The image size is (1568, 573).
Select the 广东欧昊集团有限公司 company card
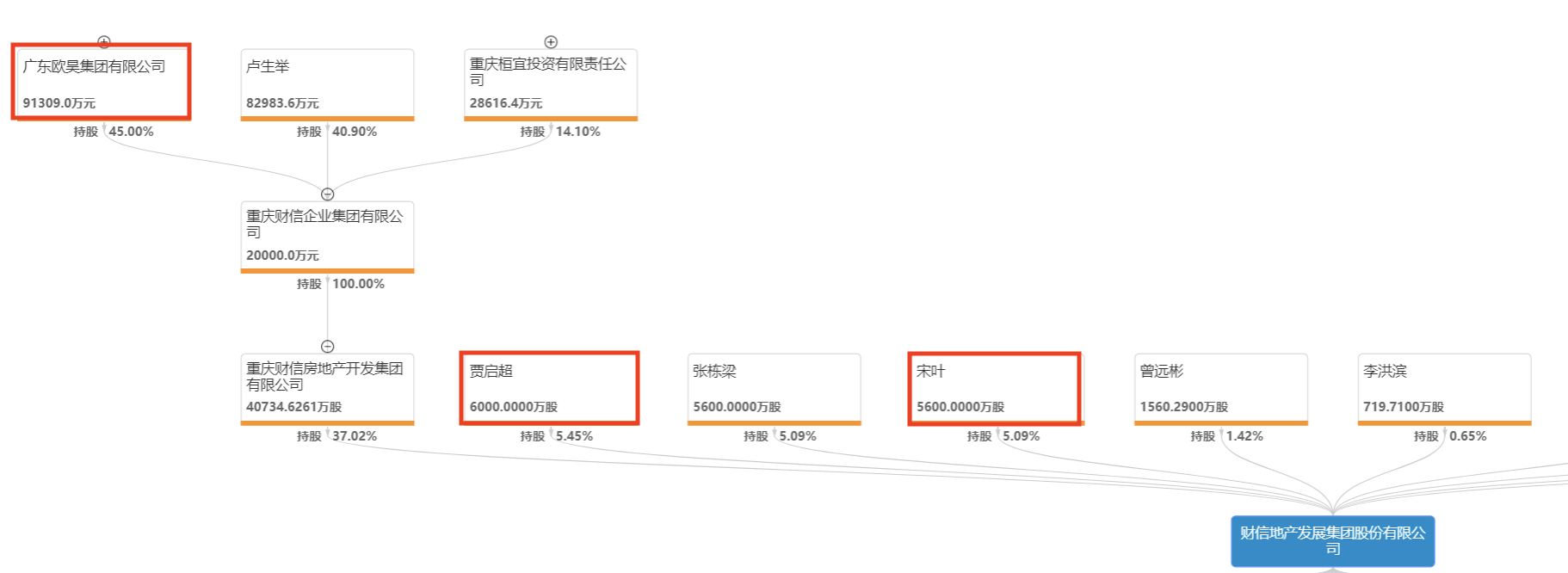point(102,83)
